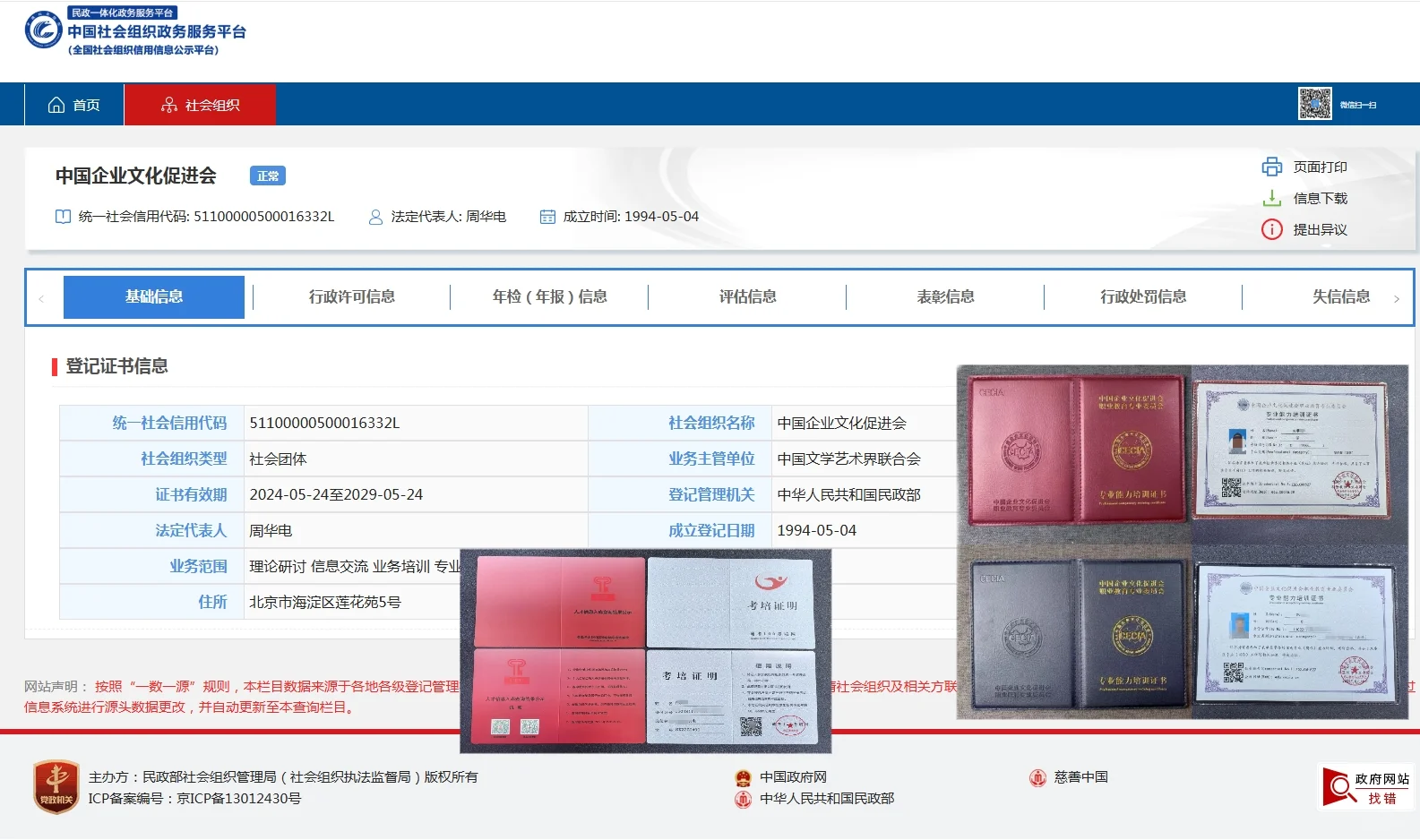Click the credit code book icon
The height and width of the screenshot is (840, 1420).
coord(63,217)
